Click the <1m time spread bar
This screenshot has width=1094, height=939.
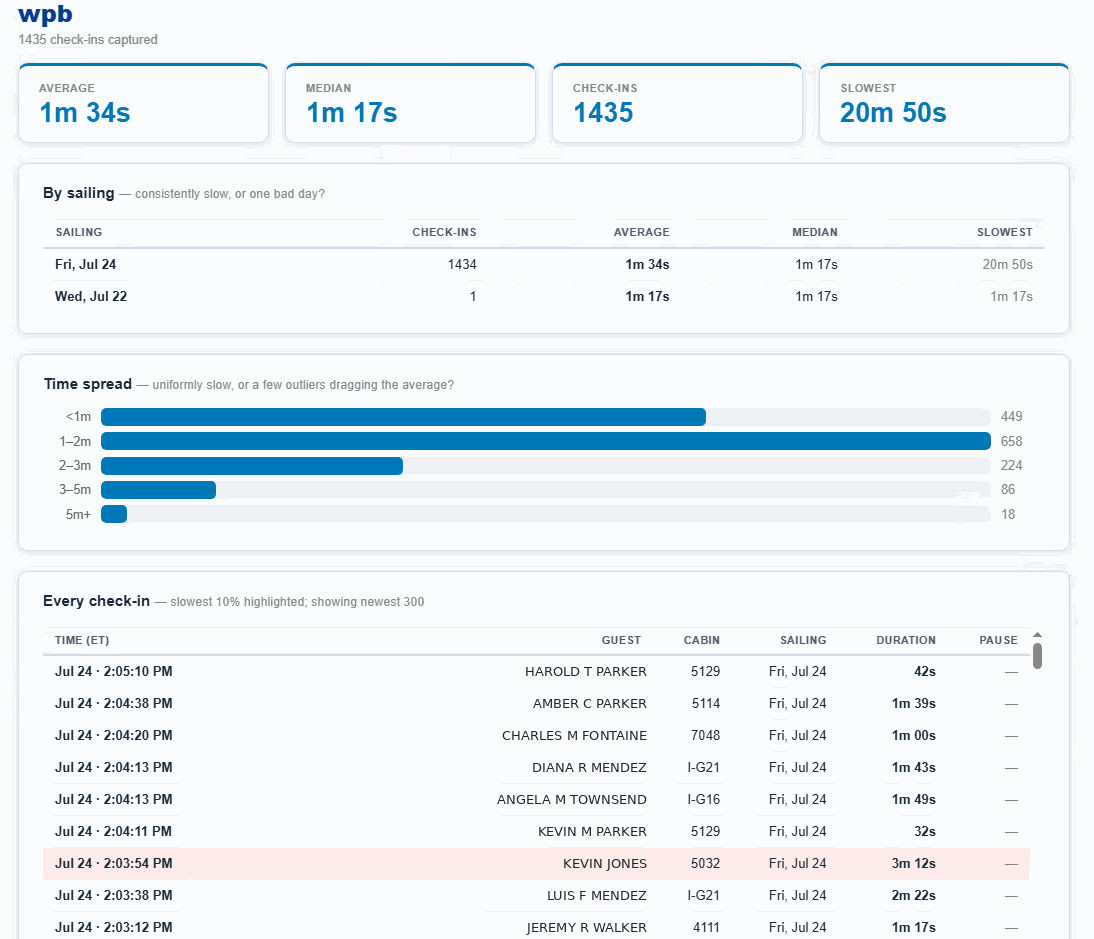403,417
